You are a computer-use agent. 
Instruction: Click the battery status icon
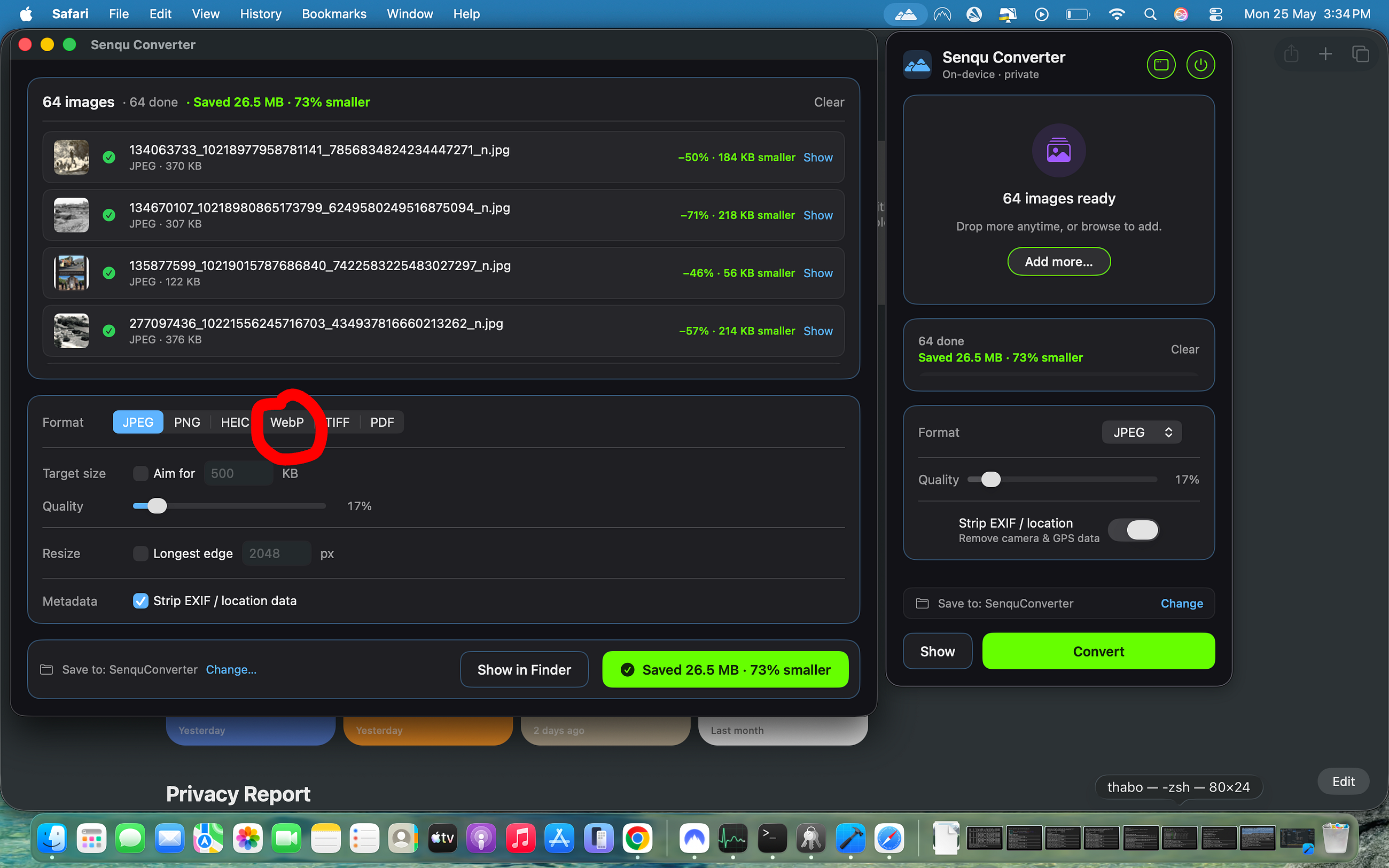pyautogui.click(x=1078, y=14)
